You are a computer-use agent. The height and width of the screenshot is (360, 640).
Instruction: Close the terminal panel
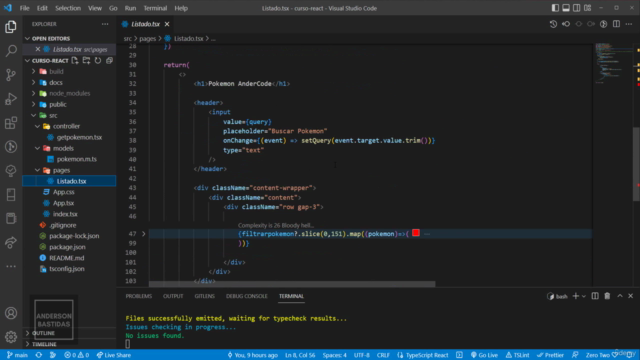(631, 296)
